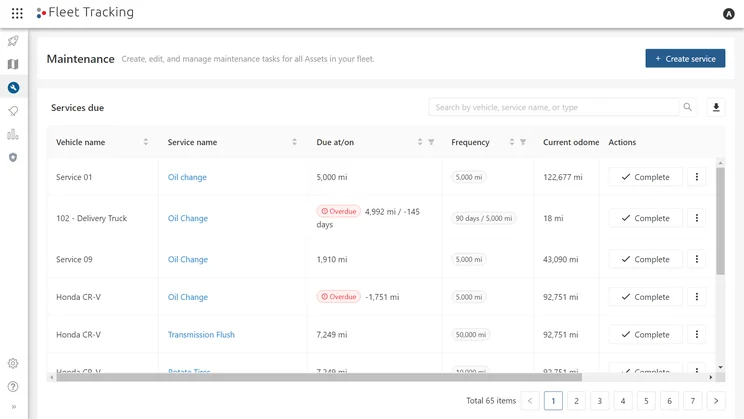Click the vertical table scrollbar thumb
This screenshot has width=744, height=419.
pyautogui.click(x=720, y=221)
